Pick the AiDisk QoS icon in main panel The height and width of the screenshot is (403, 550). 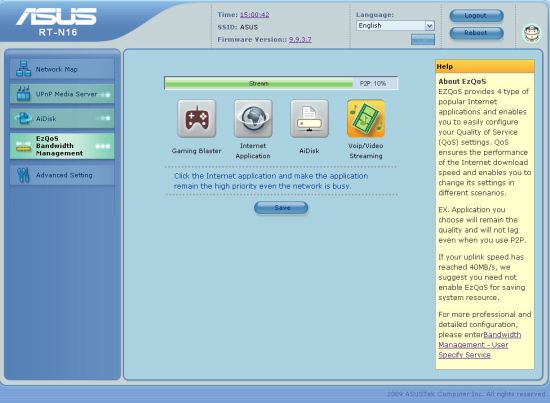click(x=309, y=118)
